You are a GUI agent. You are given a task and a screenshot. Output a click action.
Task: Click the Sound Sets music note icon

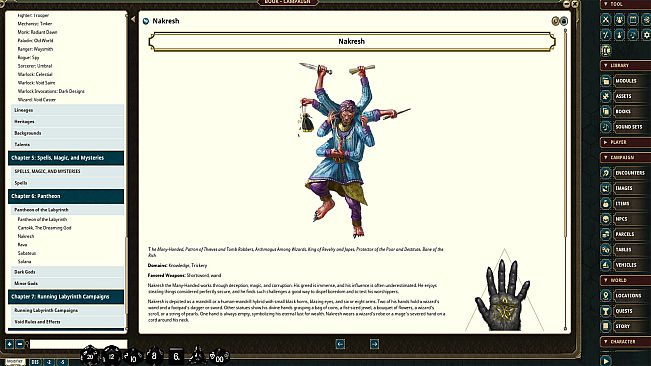pyautogui.click(x=606, y=127)
